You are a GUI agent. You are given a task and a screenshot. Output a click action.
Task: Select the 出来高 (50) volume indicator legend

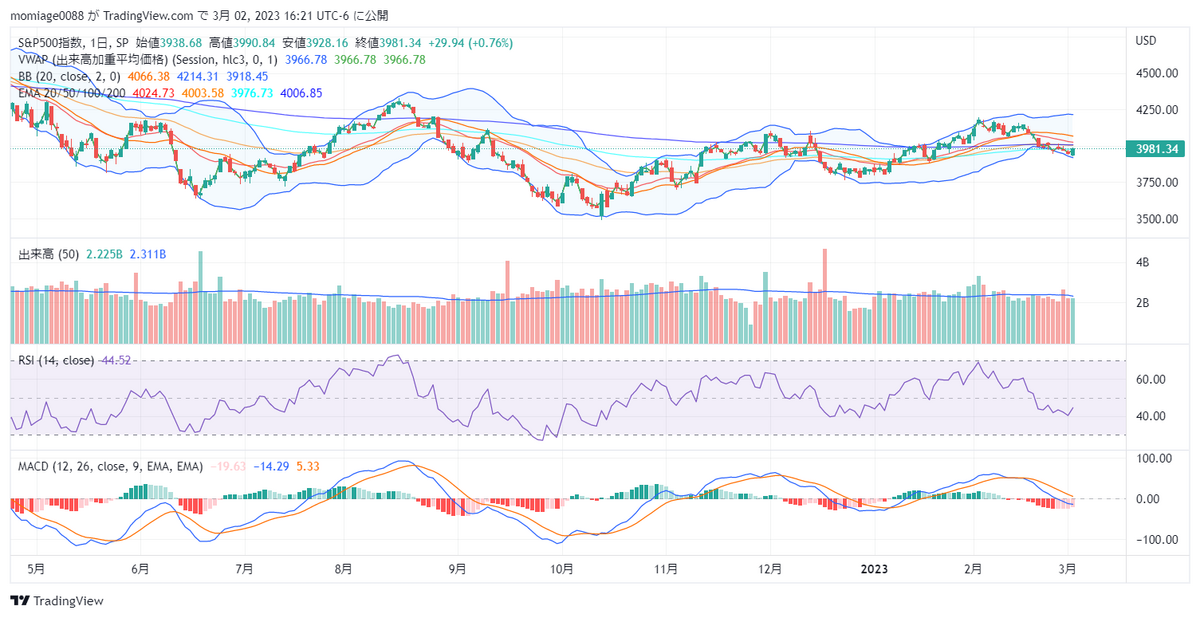49,255
